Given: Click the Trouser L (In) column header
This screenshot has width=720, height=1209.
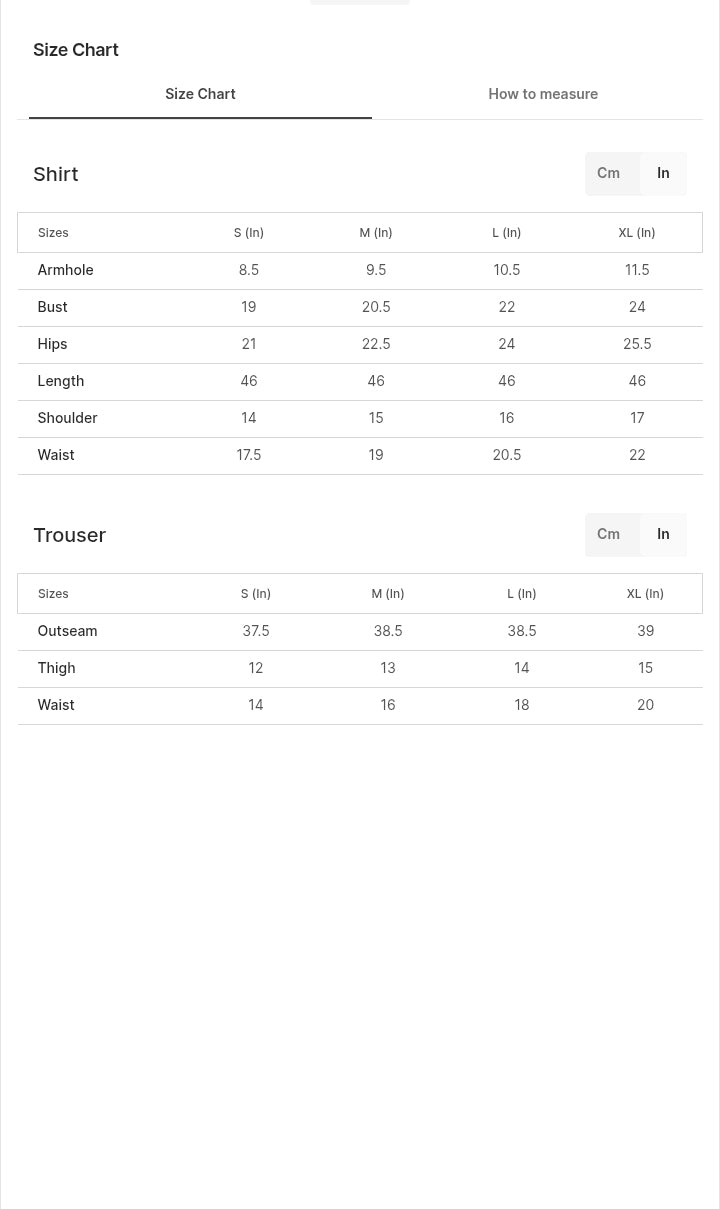Looking at the screenshot, I should (522, 594).
